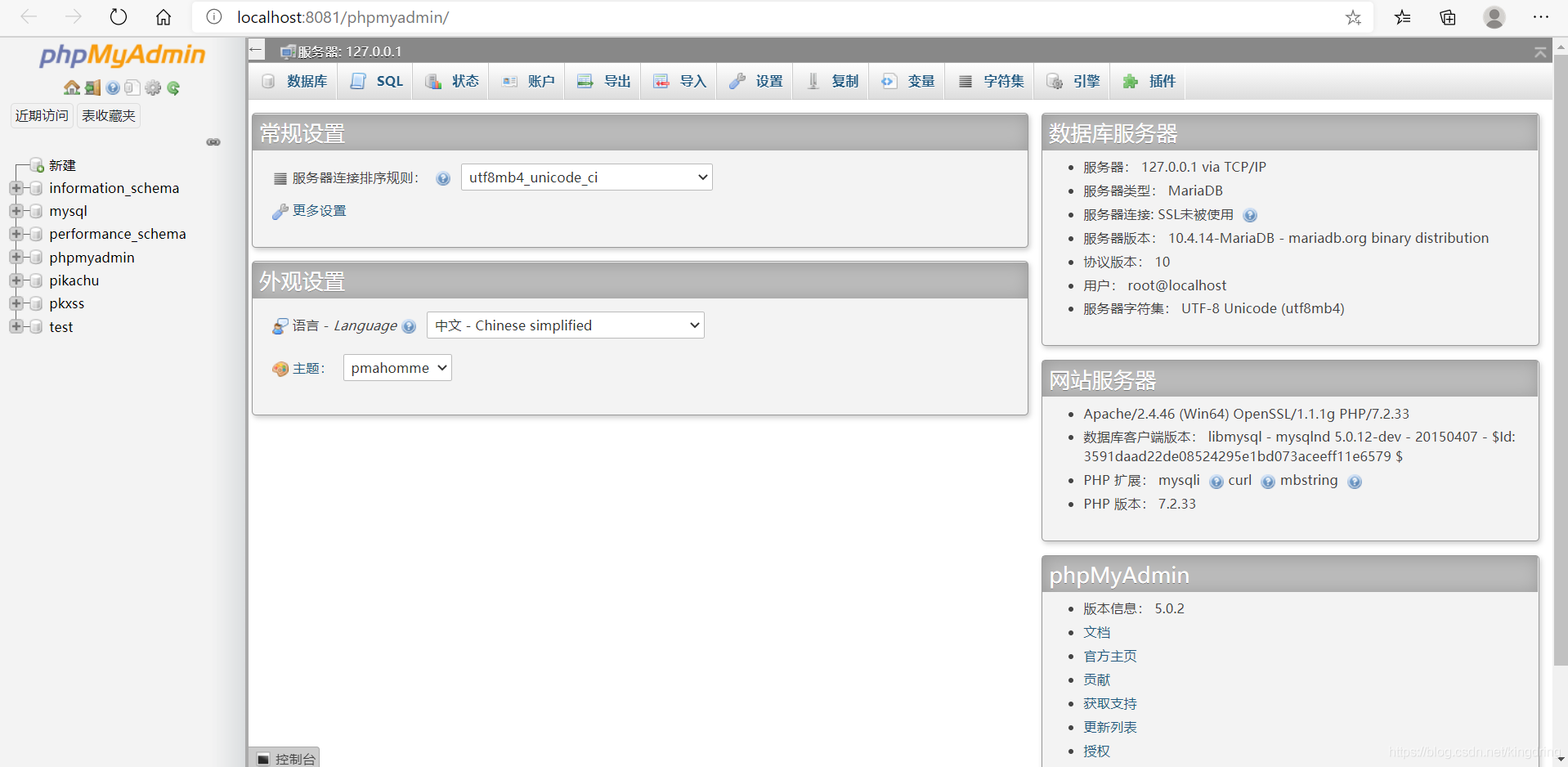Screen dimensions: 1568x767
Task: View the 字符集 tab
Action: (x=990, y=81)
